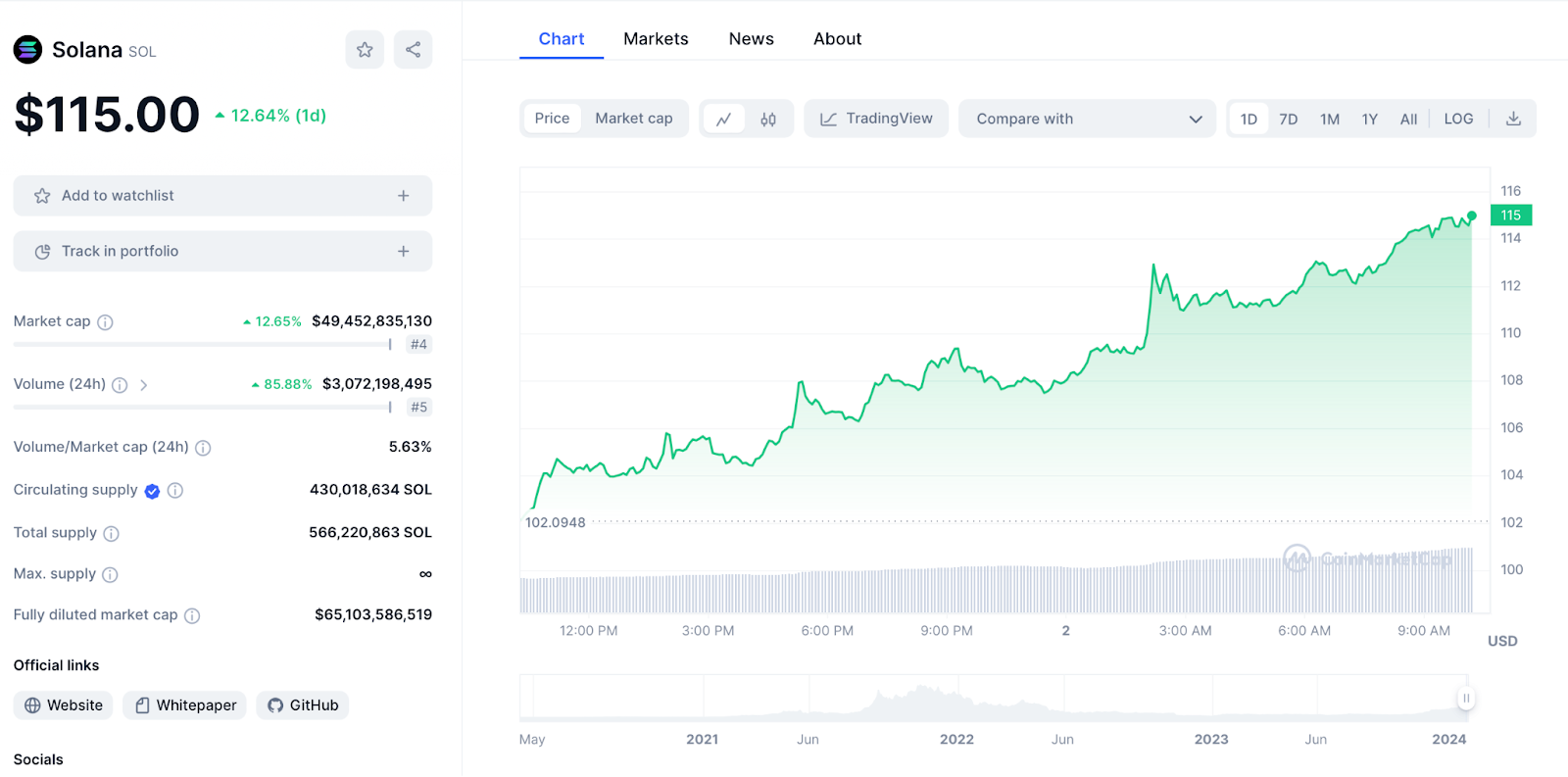The image size is (1568, 777).
Task: Click the timeline range slider handle
Action: tap(1466, 699)
